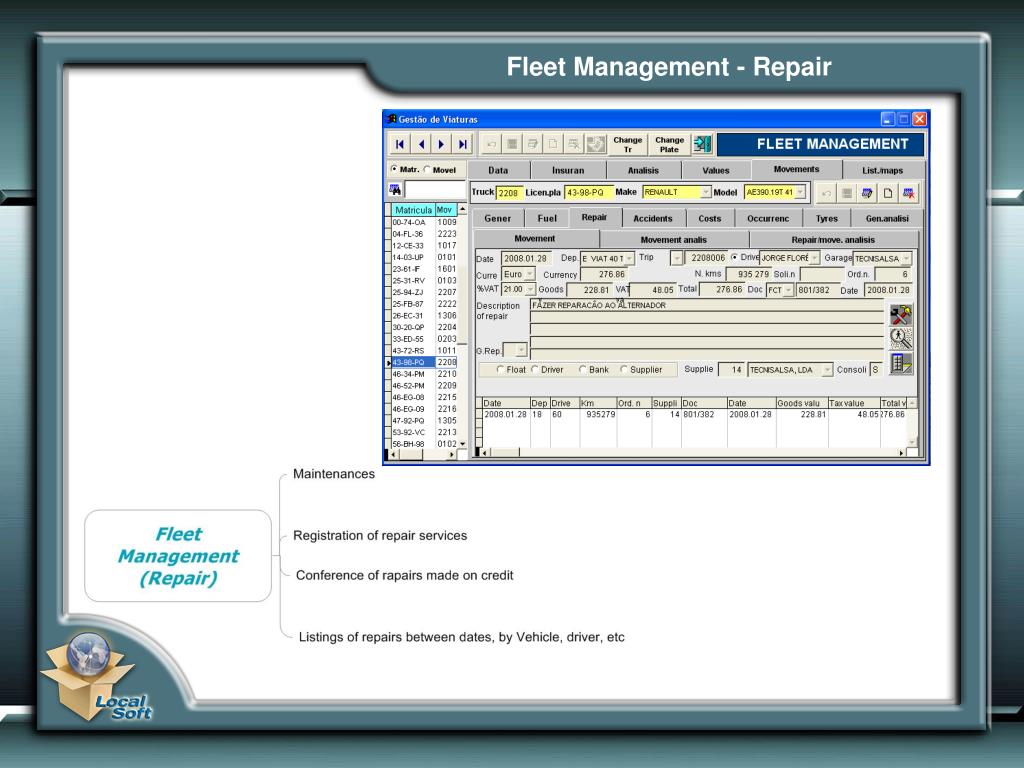Image resolution: width=1024 pixels, height=768 pixels.
Task: Select the Movel radio option
Action: pos(427,169)
